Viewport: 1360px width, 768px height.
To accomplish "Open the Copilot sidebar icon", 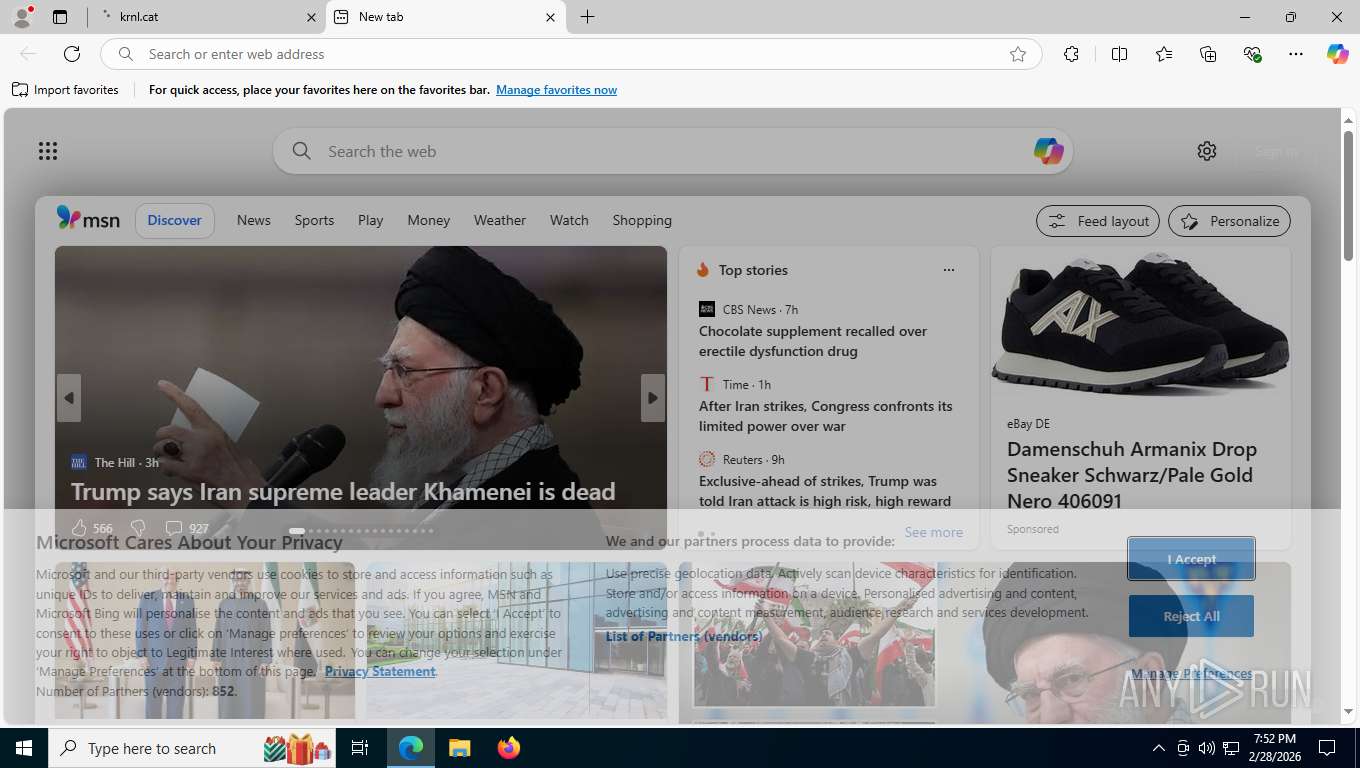I will click(x=1338, y=54).
